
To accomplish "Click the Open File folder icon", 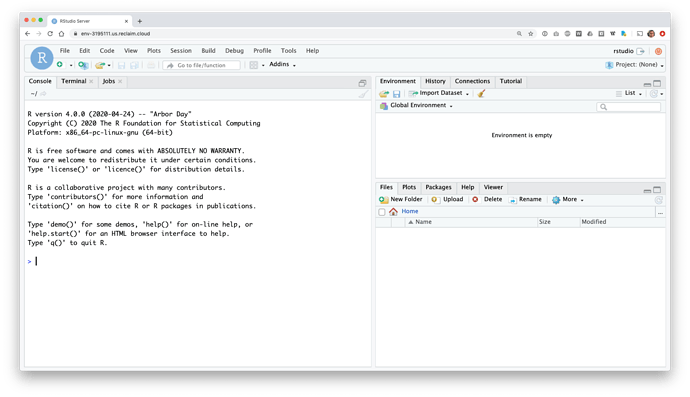I will [100, 65].
